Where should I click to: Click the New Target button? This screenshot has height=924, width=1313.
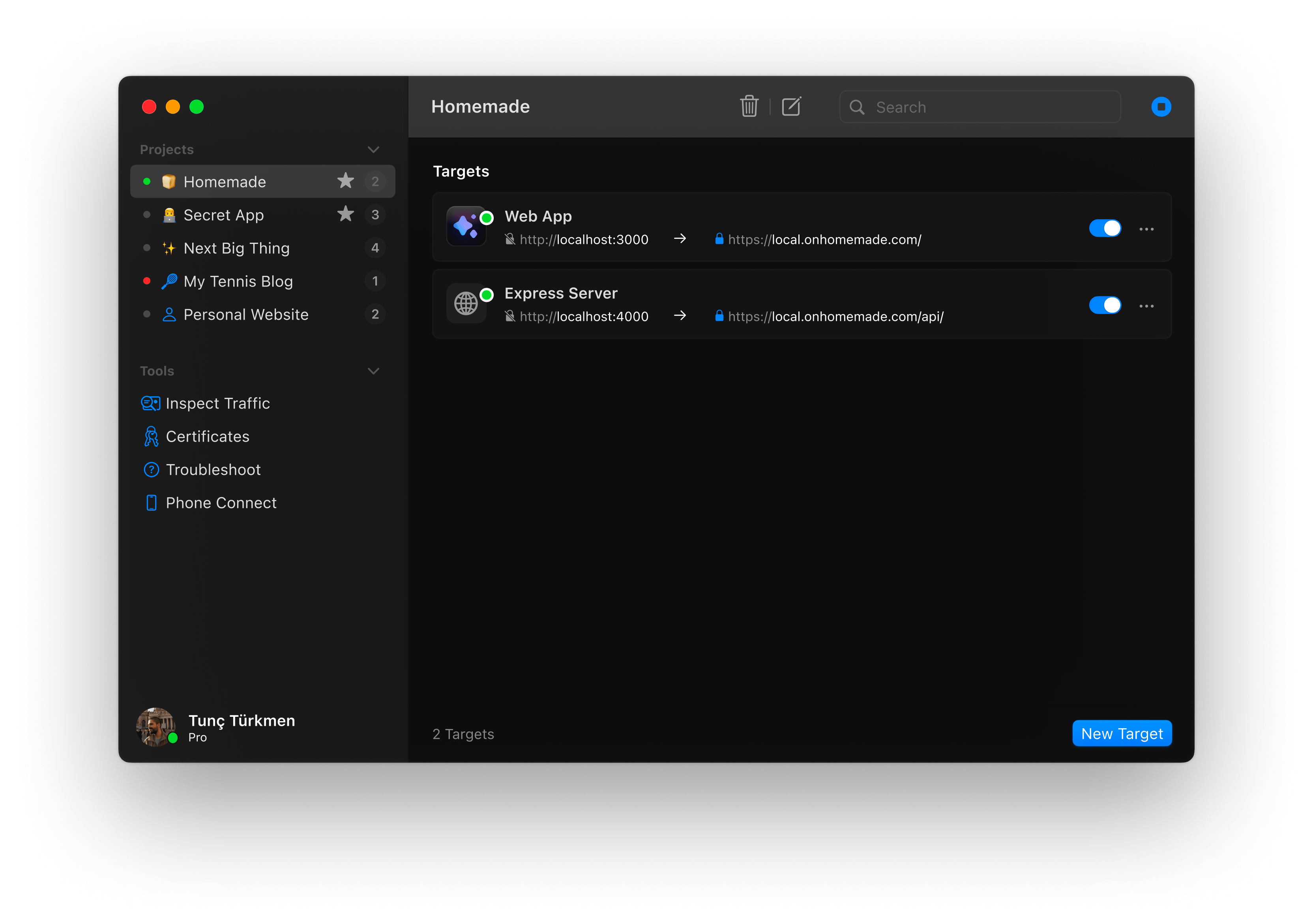click(x=1122, y=734)
